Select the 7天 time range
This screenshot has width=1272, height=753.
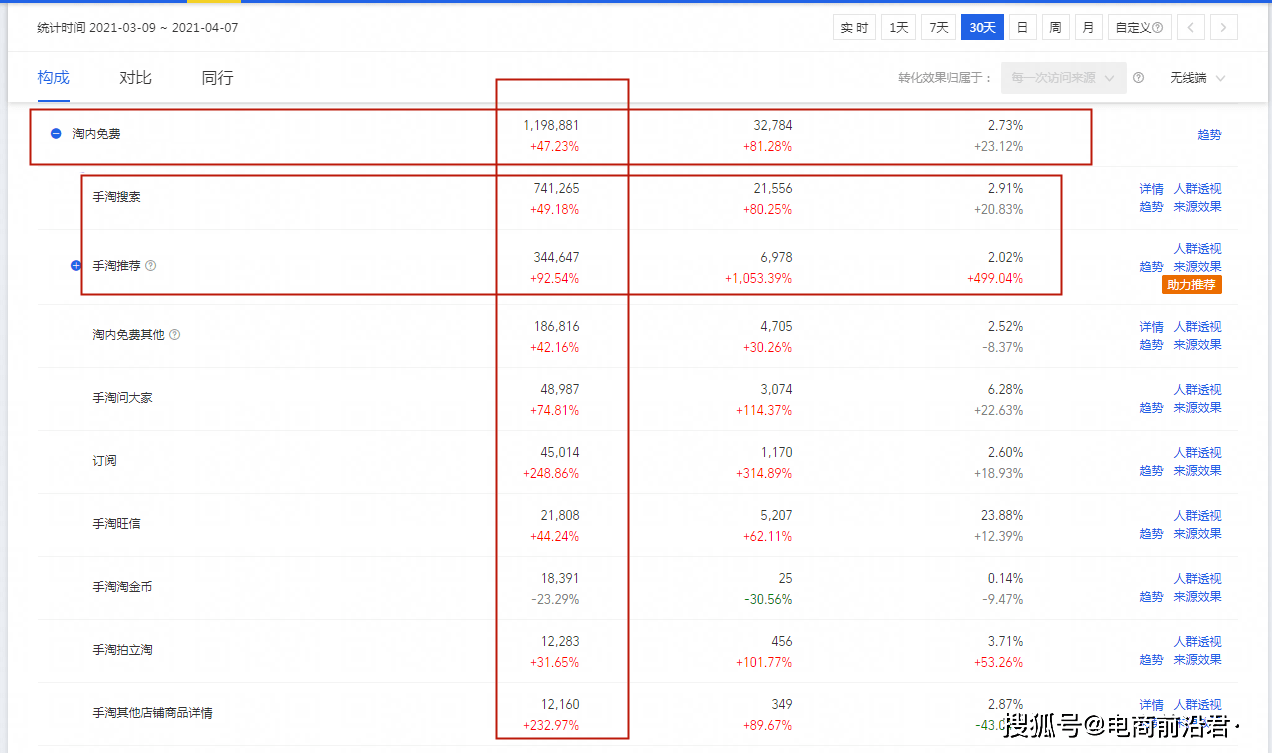point(938,28)
